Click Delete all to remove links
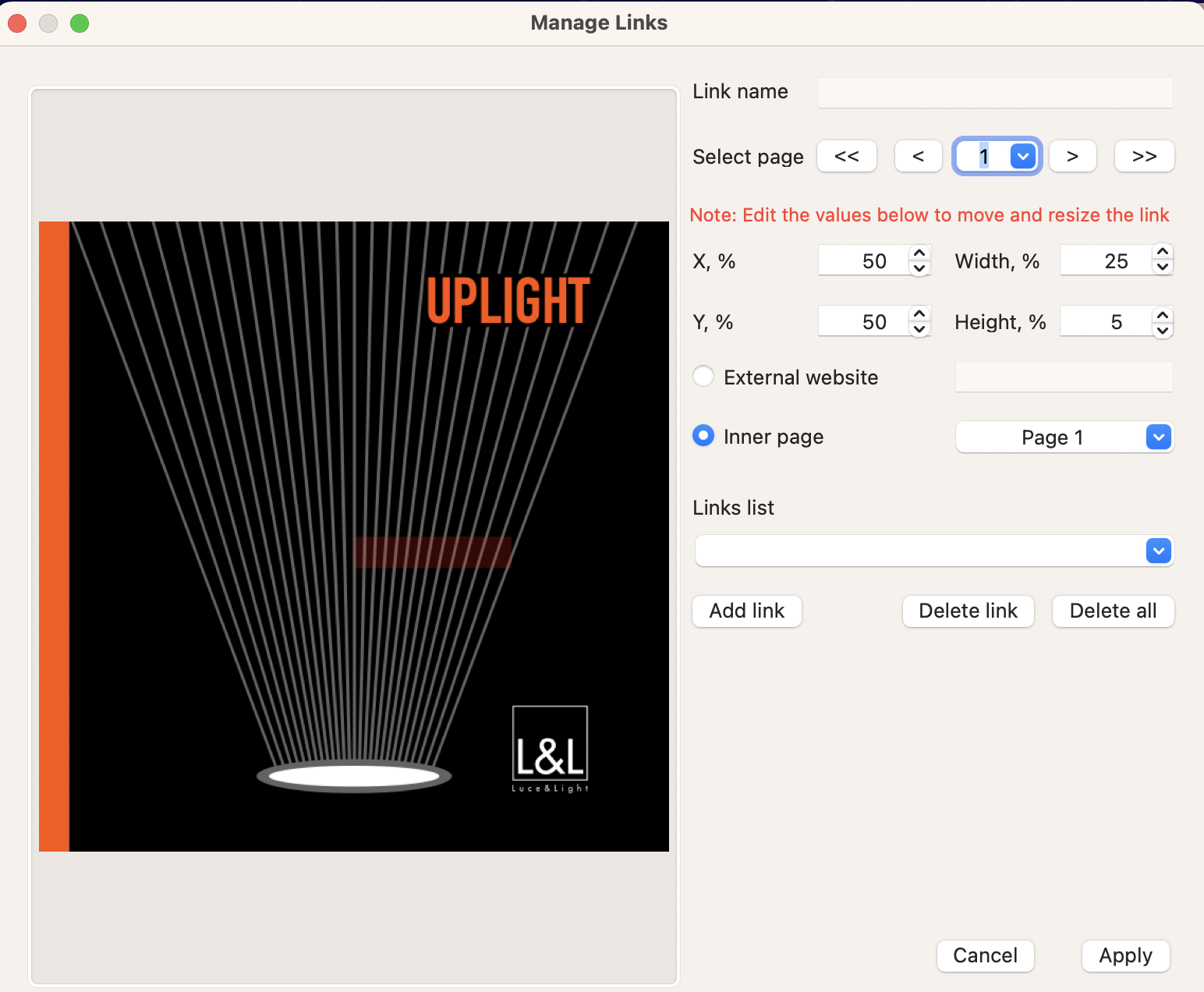The image size is (1204, 992). point(1112,611)
